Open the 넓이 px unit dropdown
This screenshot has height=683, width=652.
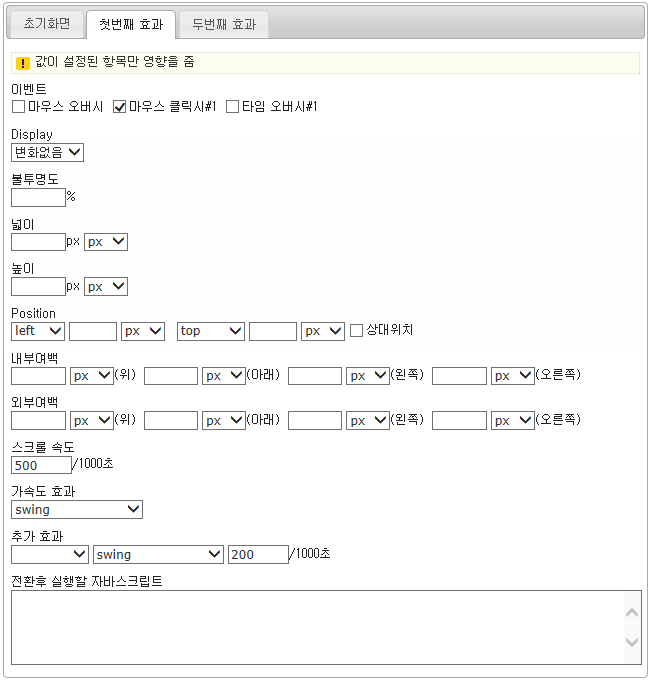click(x=106, y=241)
